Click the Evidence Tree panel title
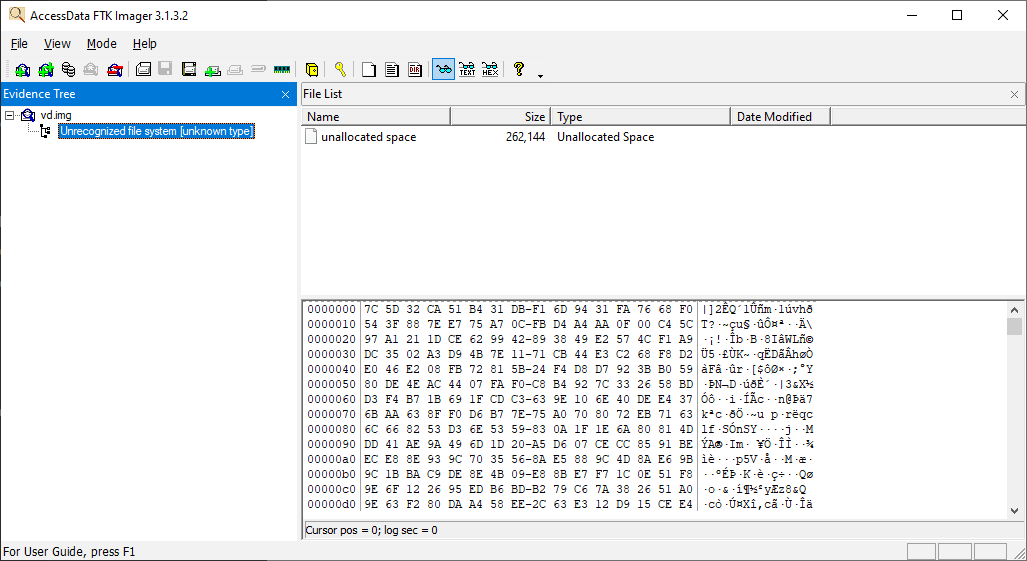Image resolution: width=1027 pixels, height=561 pixels. 39,94
